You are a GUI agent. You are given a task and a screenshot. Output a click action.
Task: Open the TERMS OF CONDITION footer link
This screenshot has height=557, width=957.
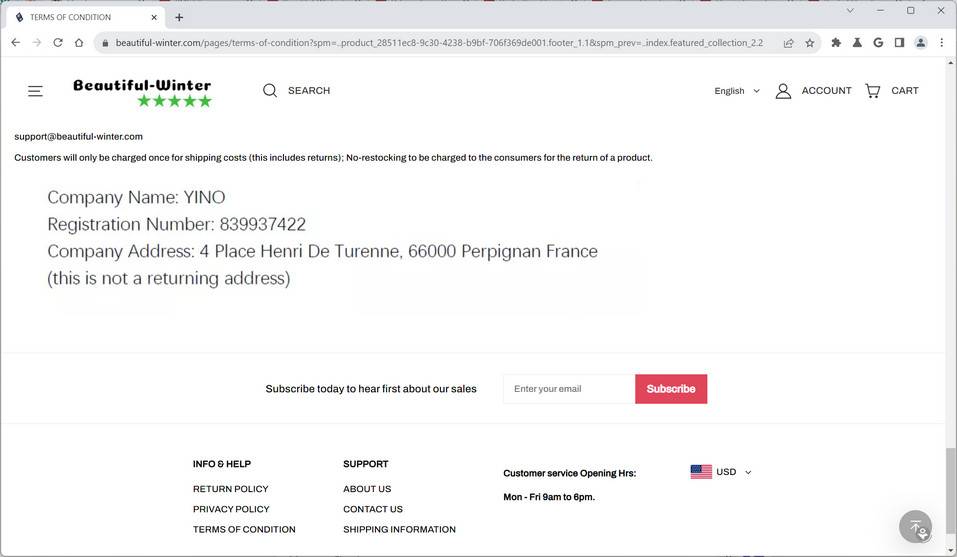coord(244,529)
